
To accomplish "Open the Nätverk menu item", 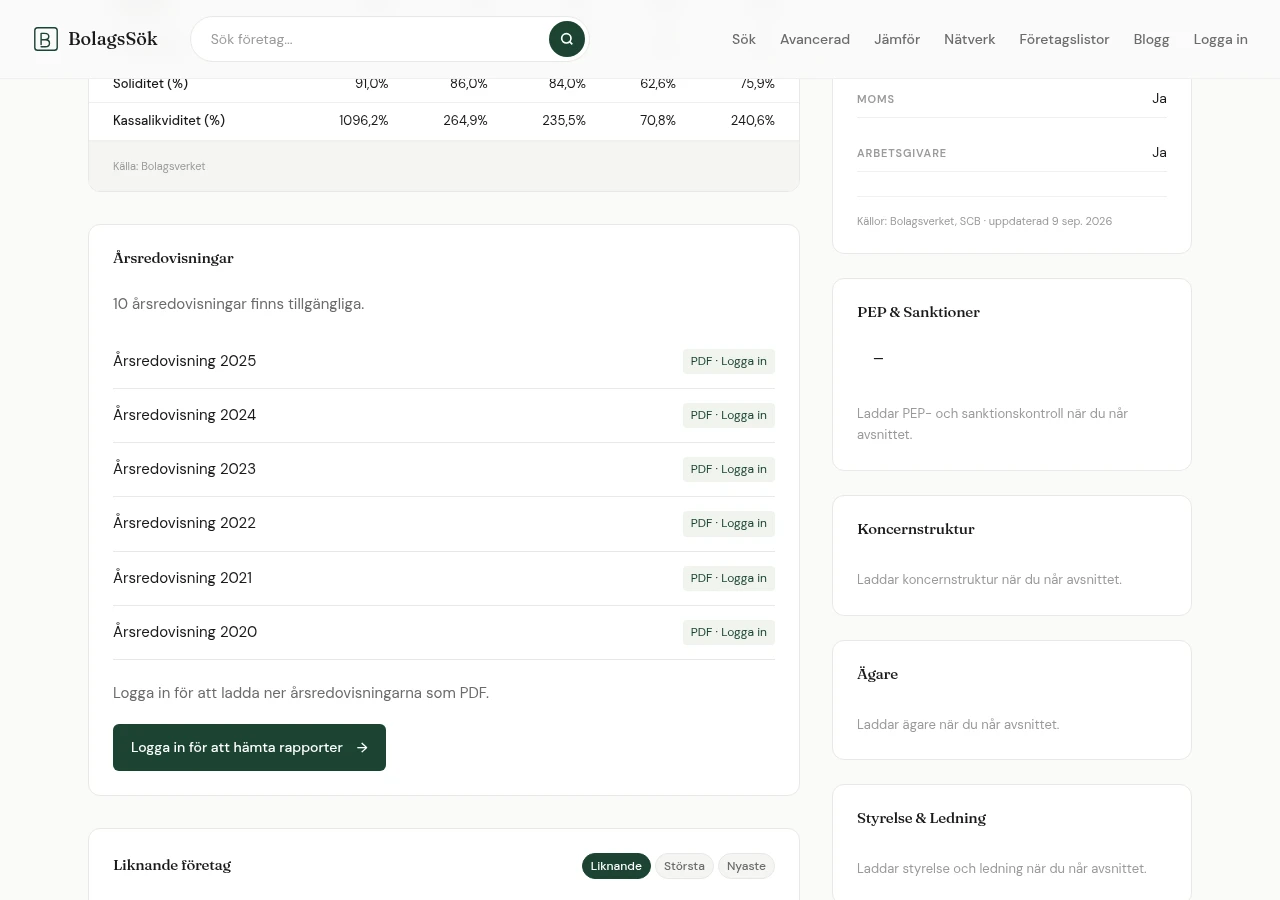I will pos(969,39).
